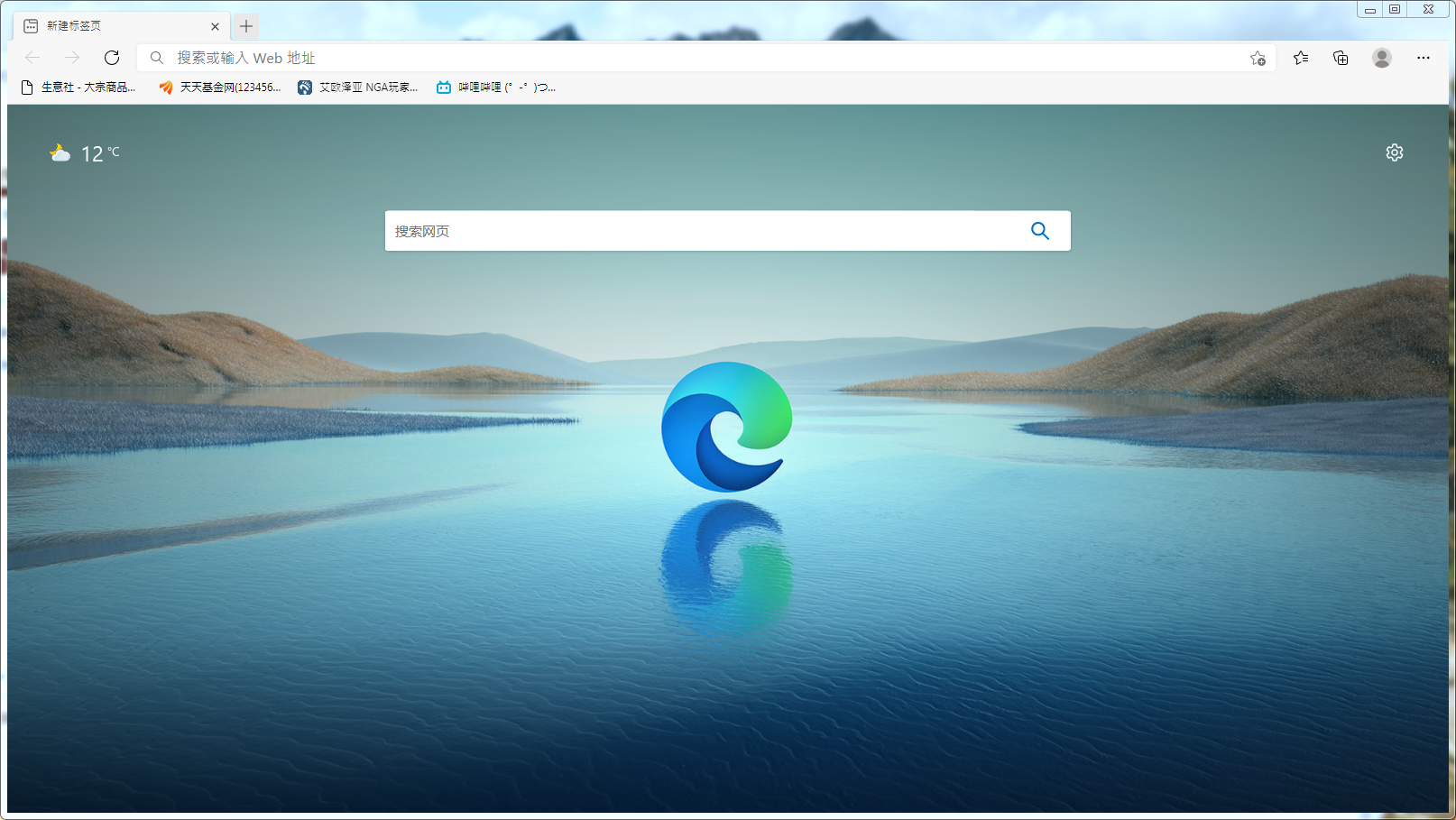Click the Edge logo in the wallpaper
Image resolution: width=1456 pixels, height=820 pixels.
coord(727,427)
